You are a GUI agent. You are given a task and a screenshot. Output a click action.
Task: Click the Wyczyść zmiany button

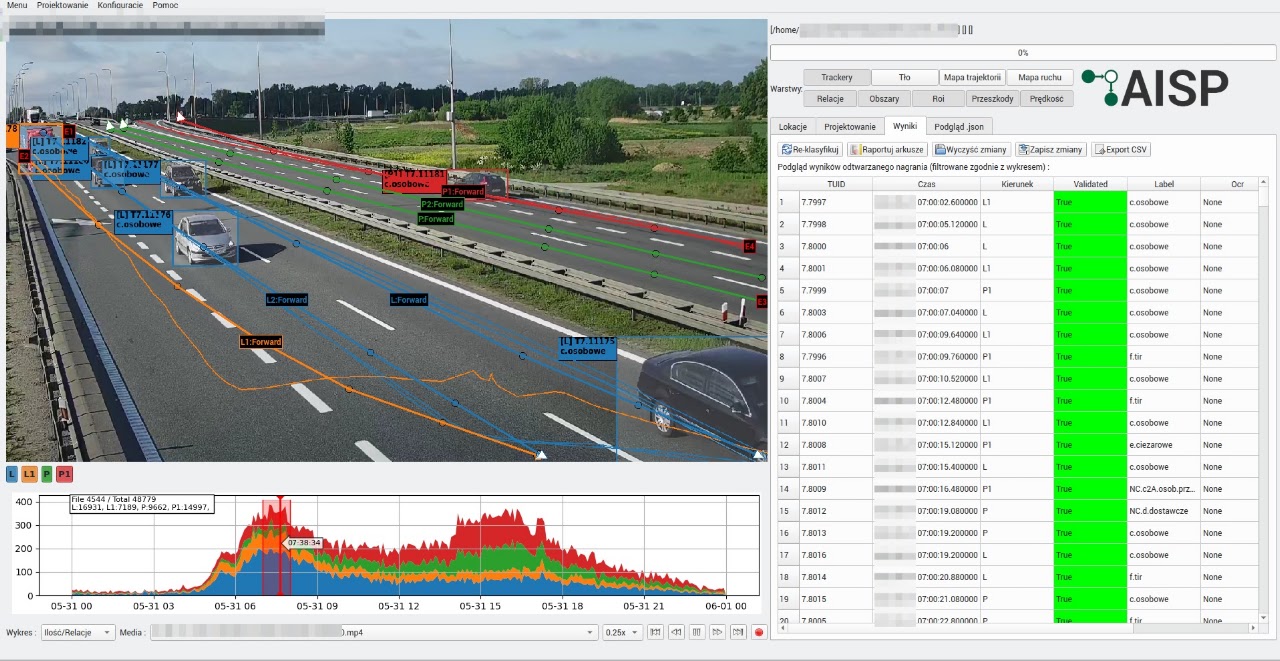pos(972,149)
